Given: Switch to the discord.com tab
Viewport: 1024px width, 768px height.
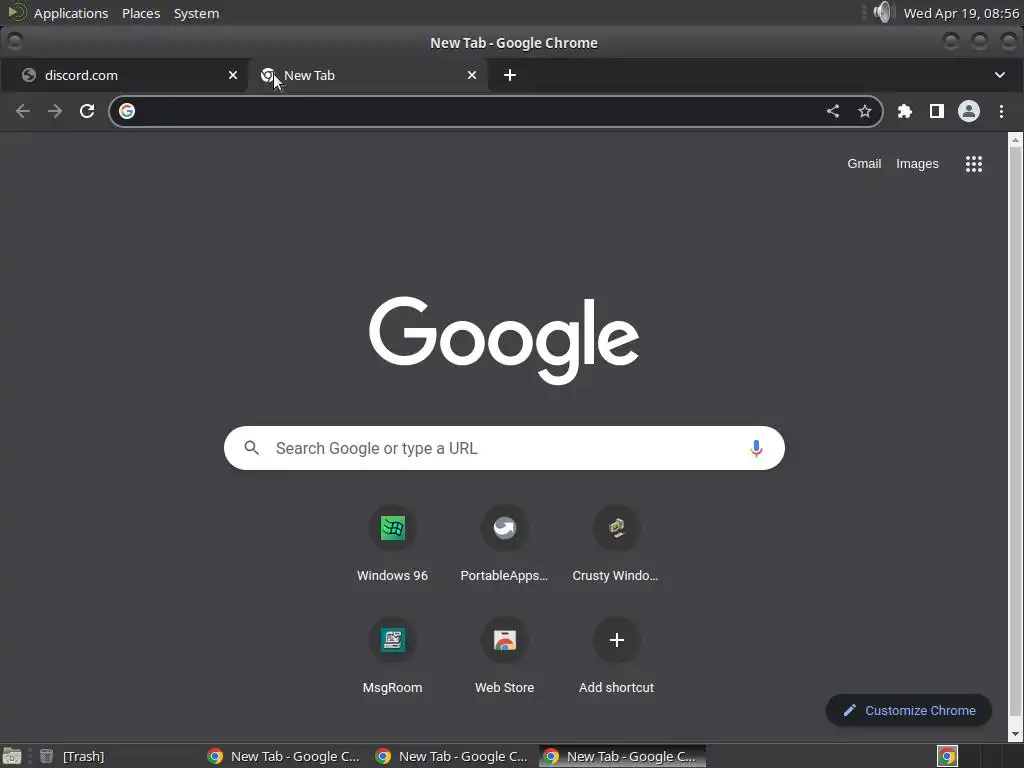Looking at the screenshot, I should 125,75.
